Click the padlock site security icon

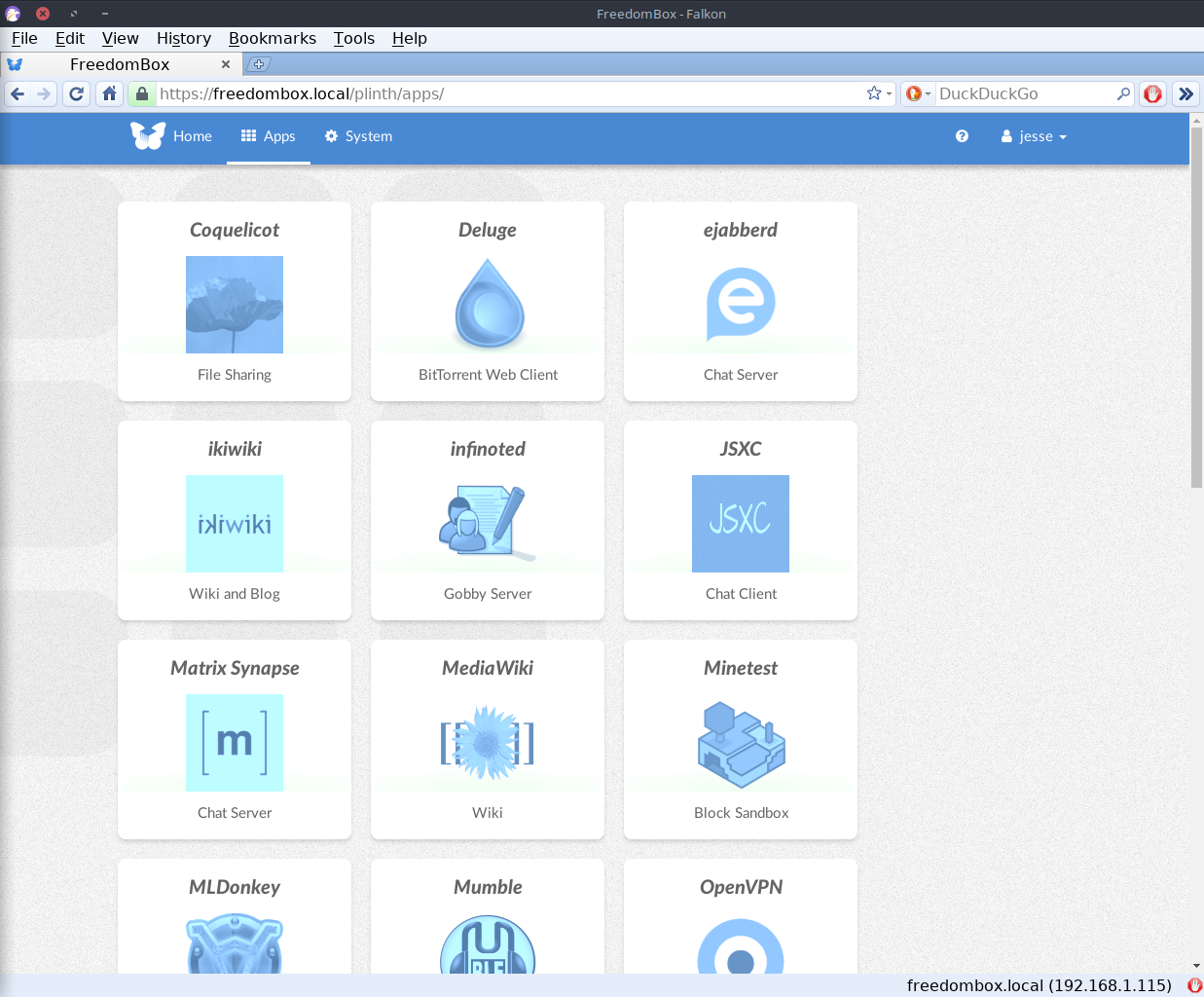click(x=142, y=93)
